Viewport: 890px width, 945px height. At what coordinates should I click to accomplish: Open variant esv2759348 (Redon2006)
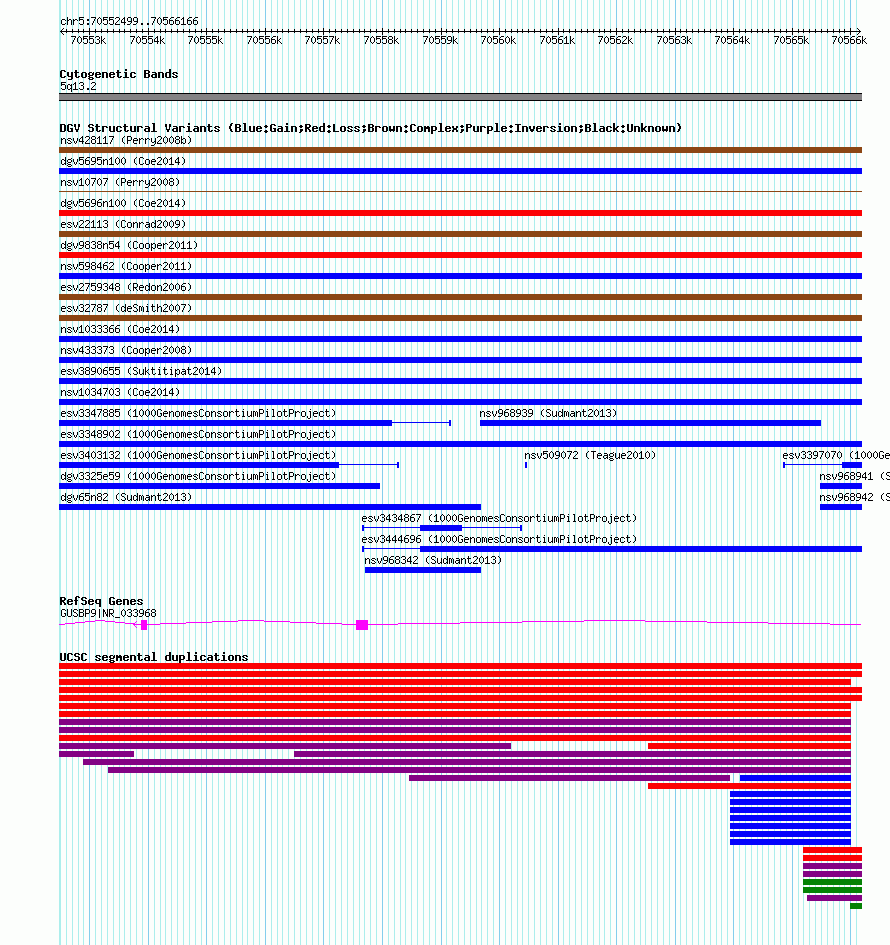(126, 287)
